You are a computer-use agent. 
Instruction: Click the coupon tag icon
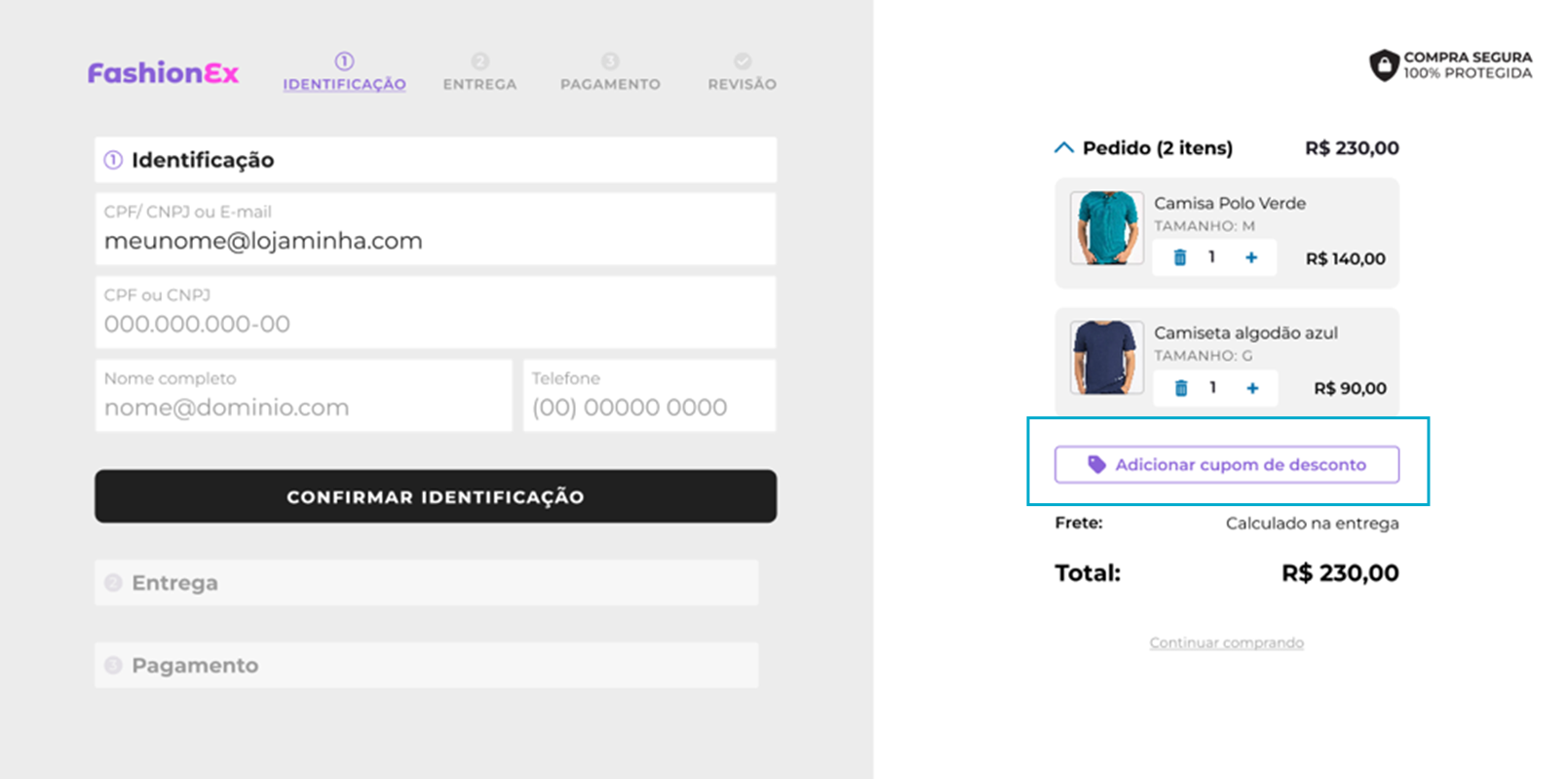1096,464
